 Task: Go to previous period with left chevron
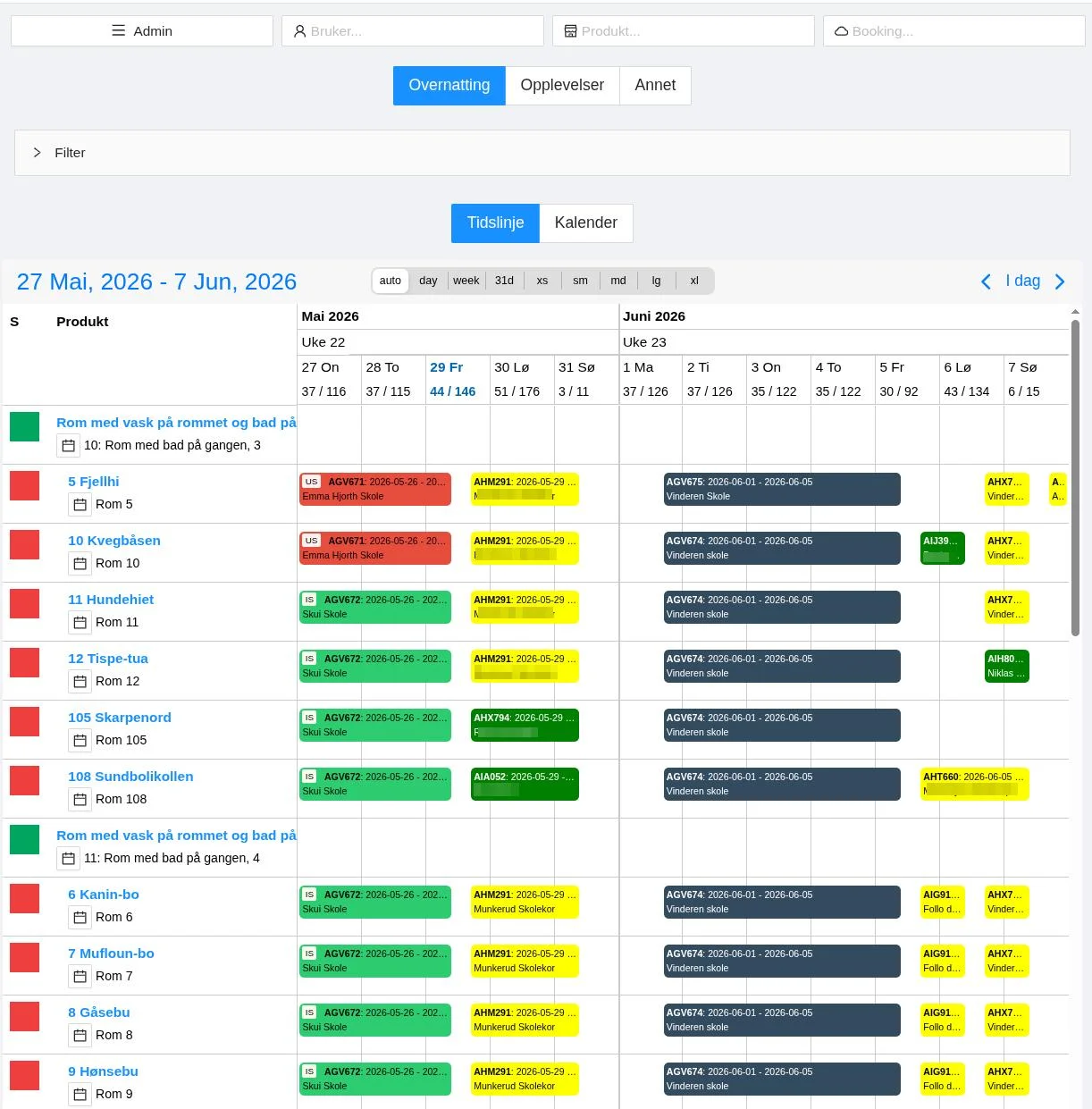986,281
